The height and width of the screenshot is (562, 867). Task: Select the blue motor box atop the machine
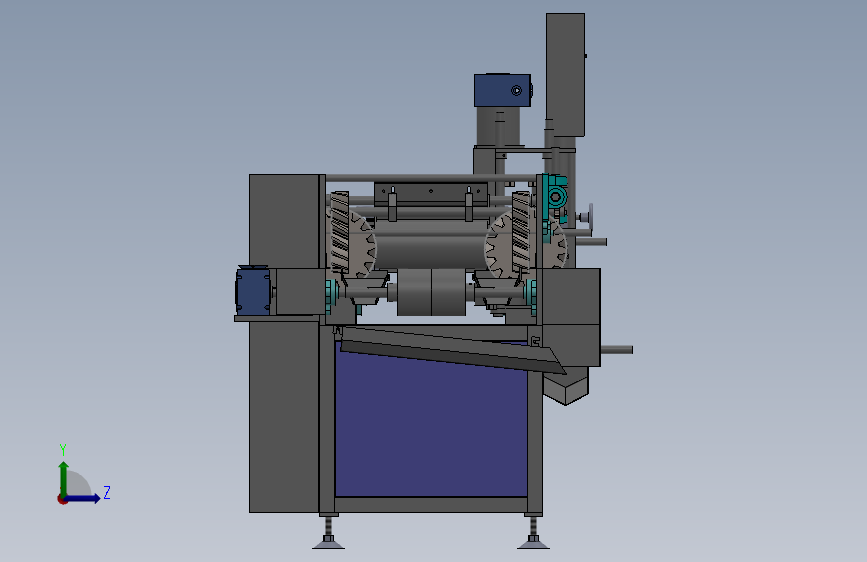pos(502,90)
